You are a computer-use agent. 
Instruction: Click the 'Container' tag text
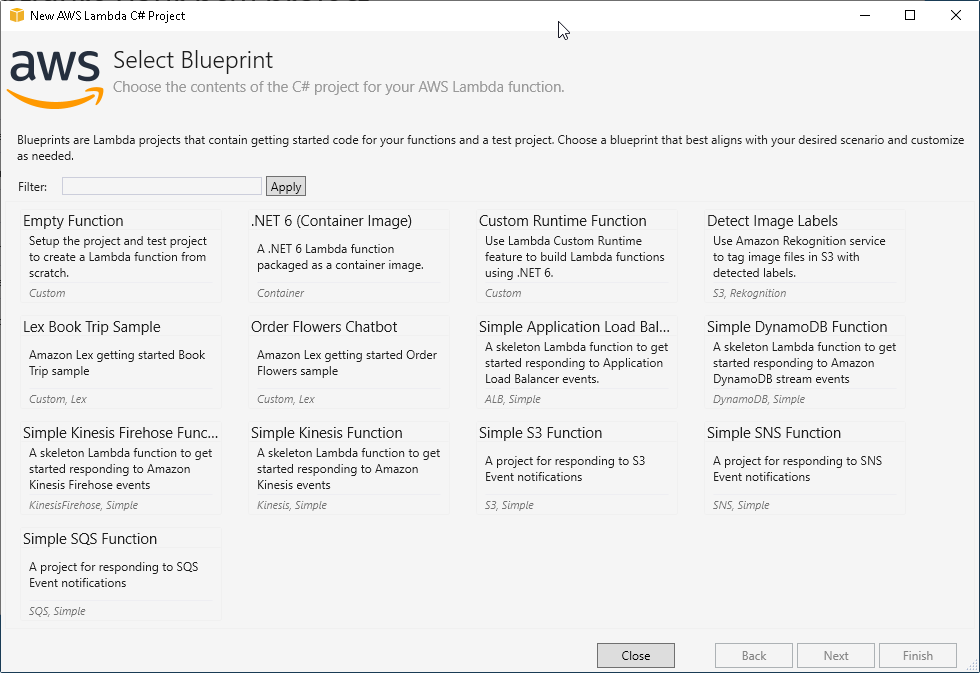[280, 293]
